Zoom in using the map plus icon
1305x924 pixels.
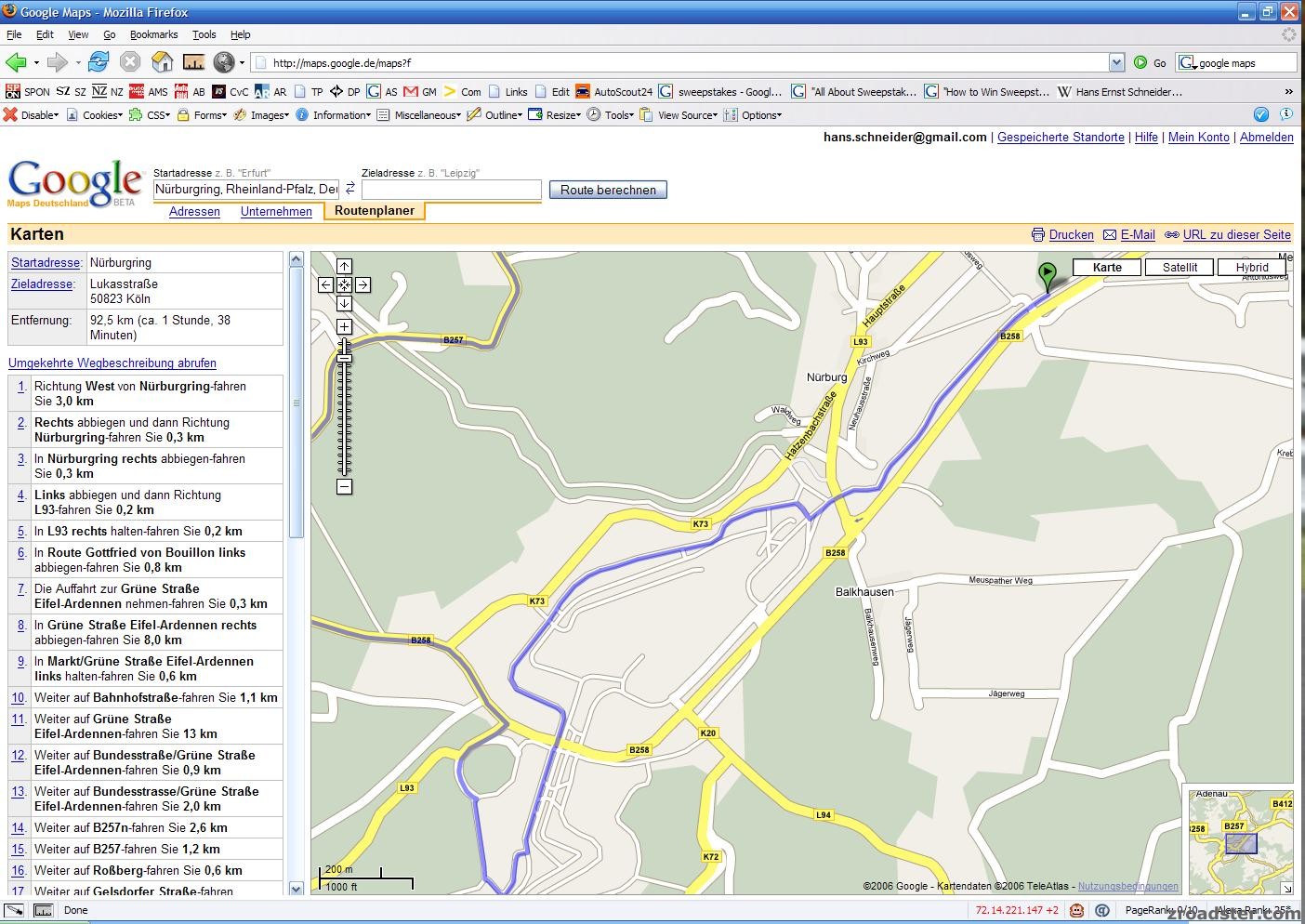344,325
